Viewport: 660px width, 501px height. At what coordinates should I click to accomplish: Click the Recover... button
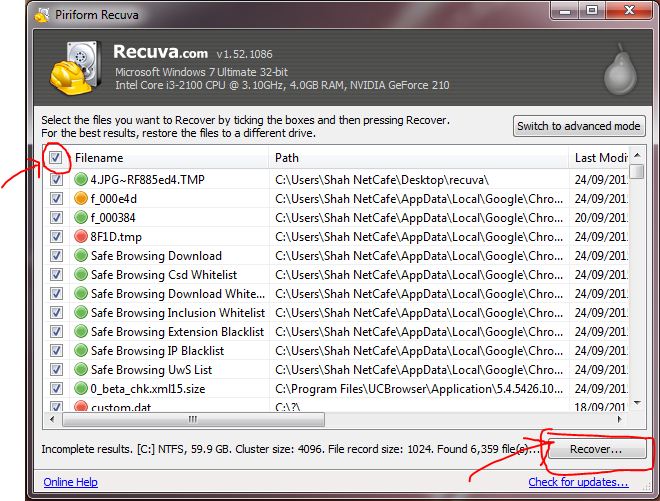coord(596,449)
